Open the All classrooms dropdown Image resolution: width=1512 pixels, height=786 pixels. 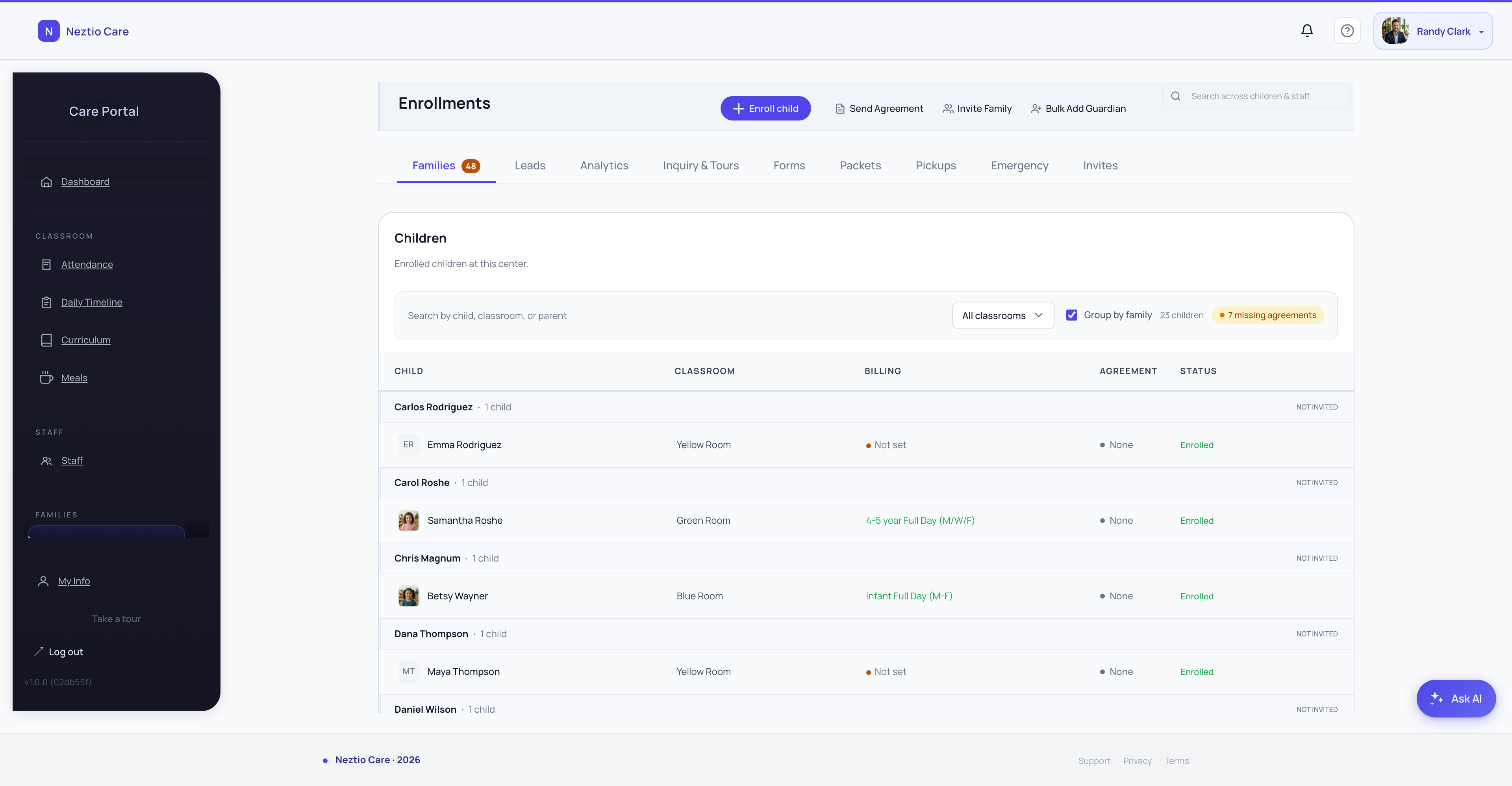[1003, 316]
